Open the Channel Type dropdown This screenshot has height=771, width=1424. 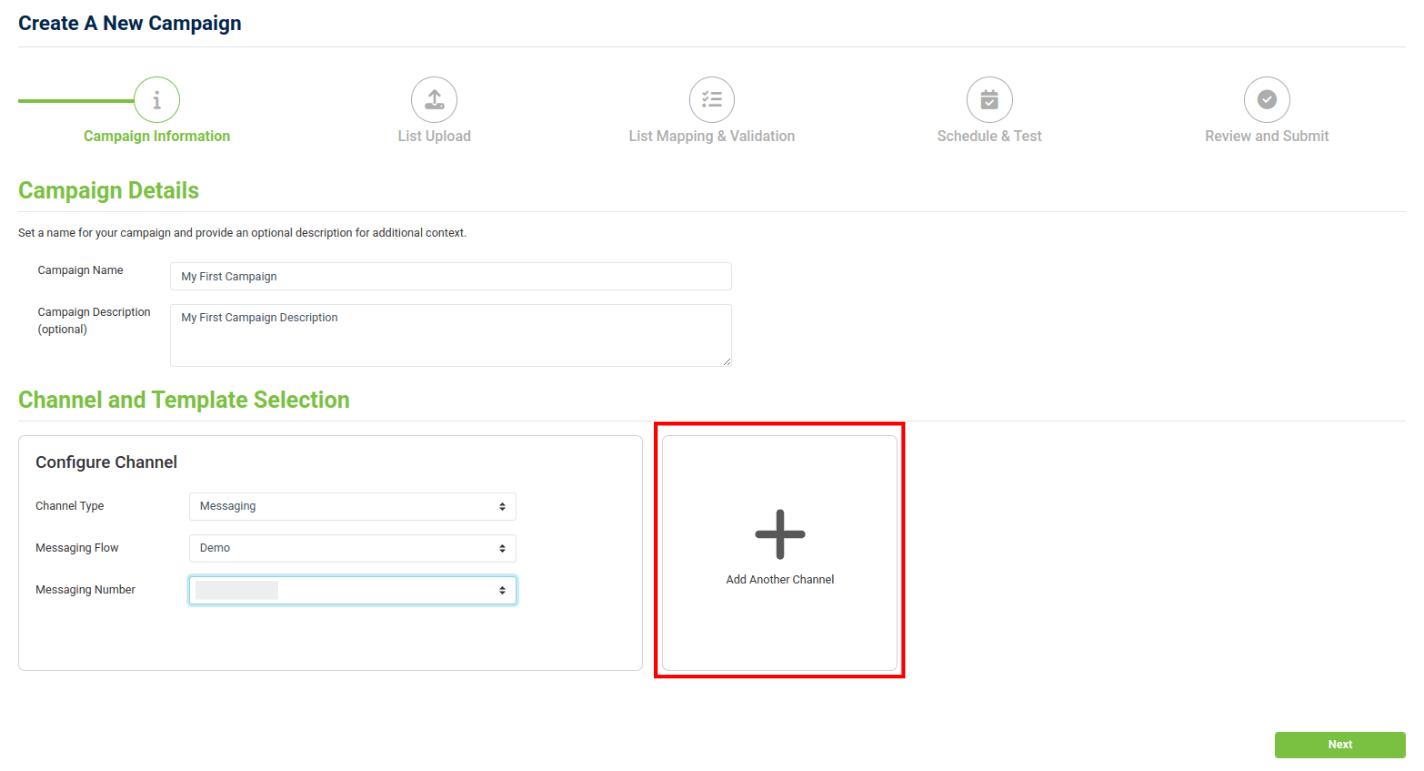(352, 507)
